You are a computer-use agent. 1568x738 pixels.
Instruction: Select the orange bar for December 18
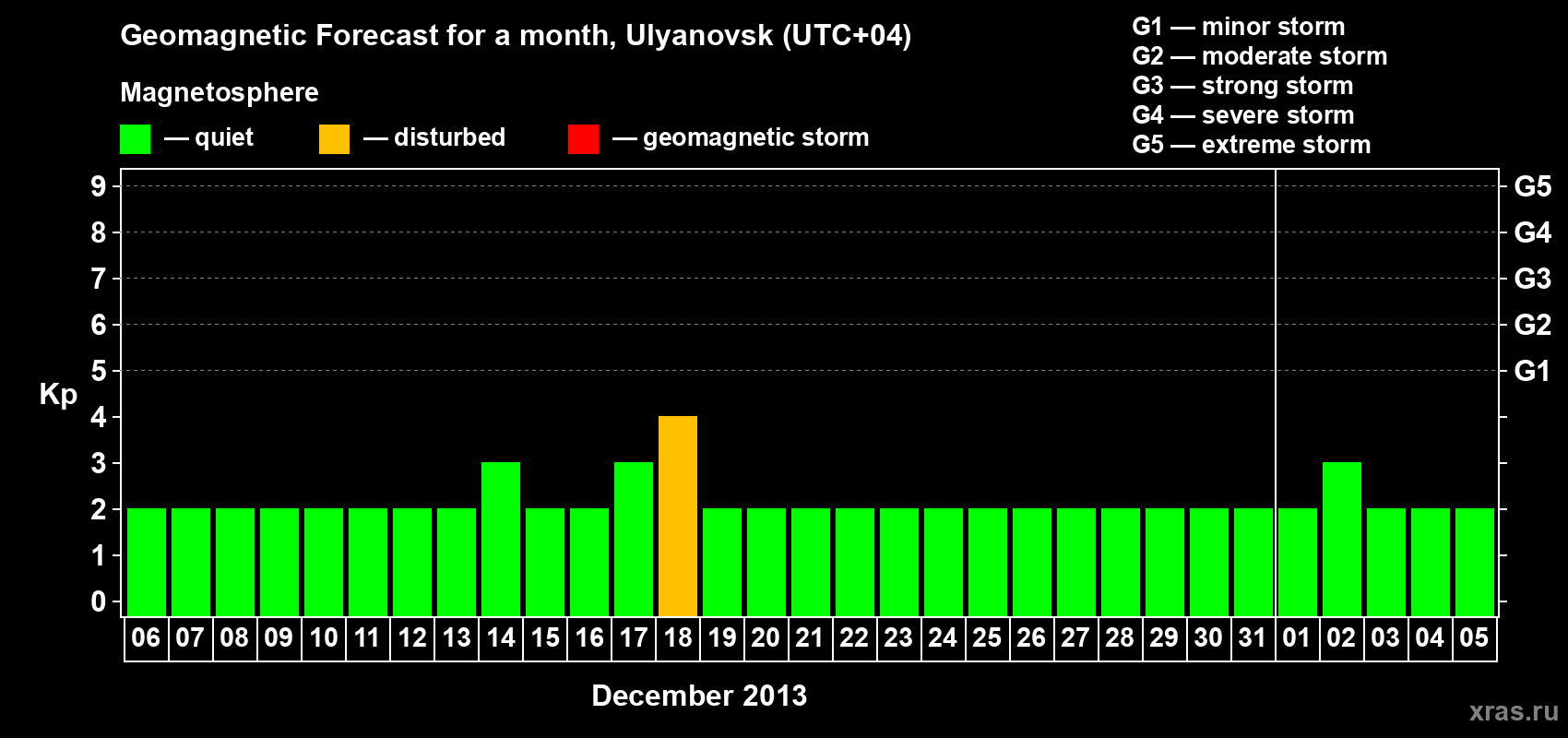click(x=678, y=517)
